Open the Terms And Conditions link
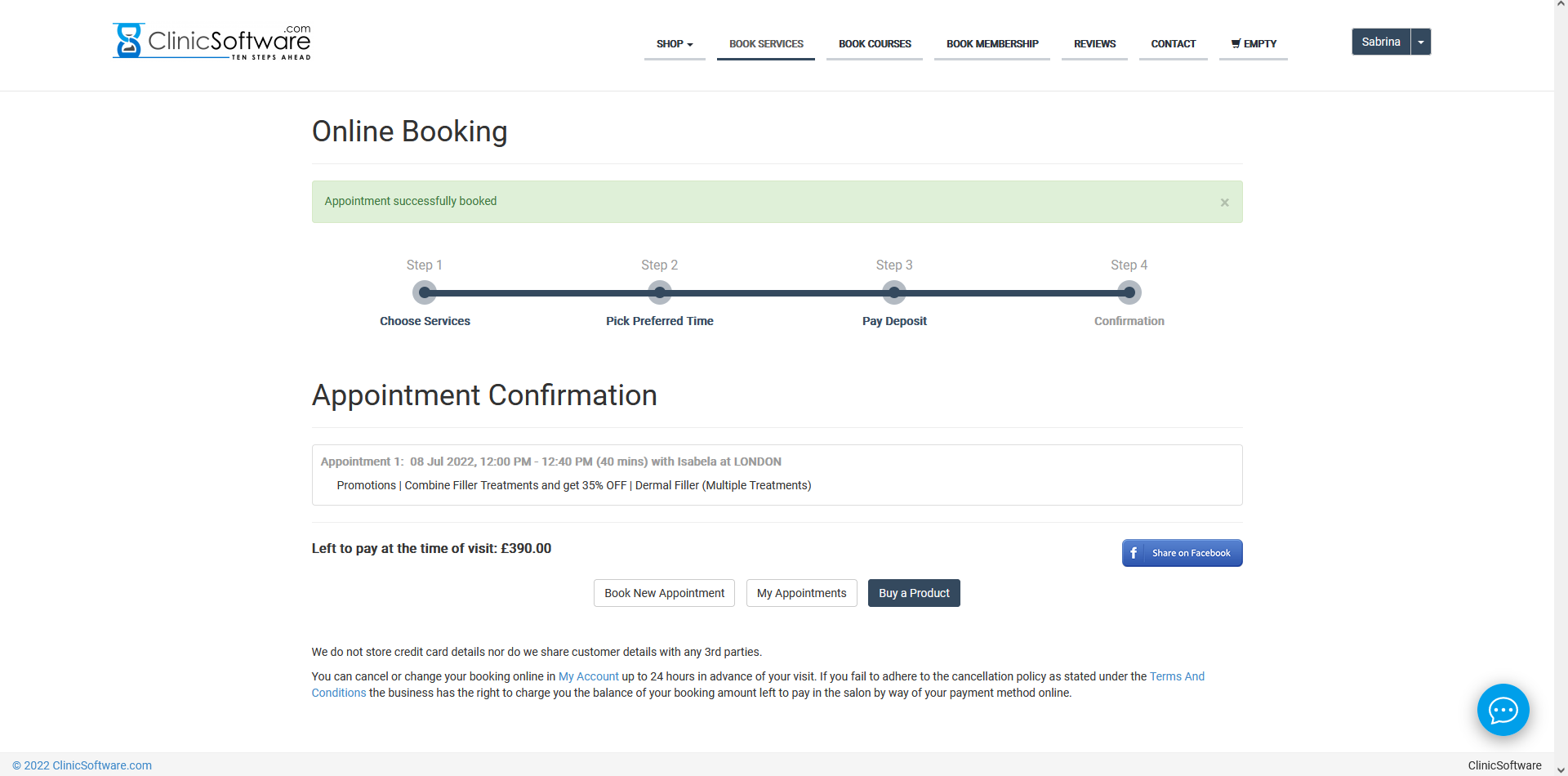 coord(1176,676)
